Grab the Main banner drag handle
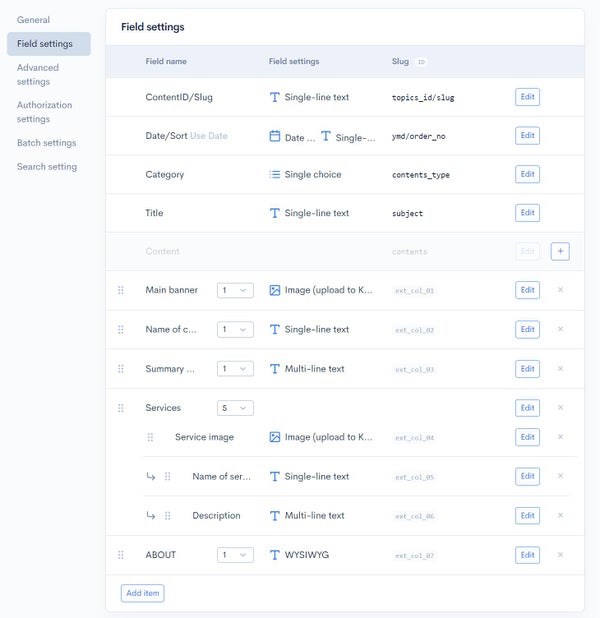Image resolution: width=600 pixels, height=618 pixels. (121, 290)
